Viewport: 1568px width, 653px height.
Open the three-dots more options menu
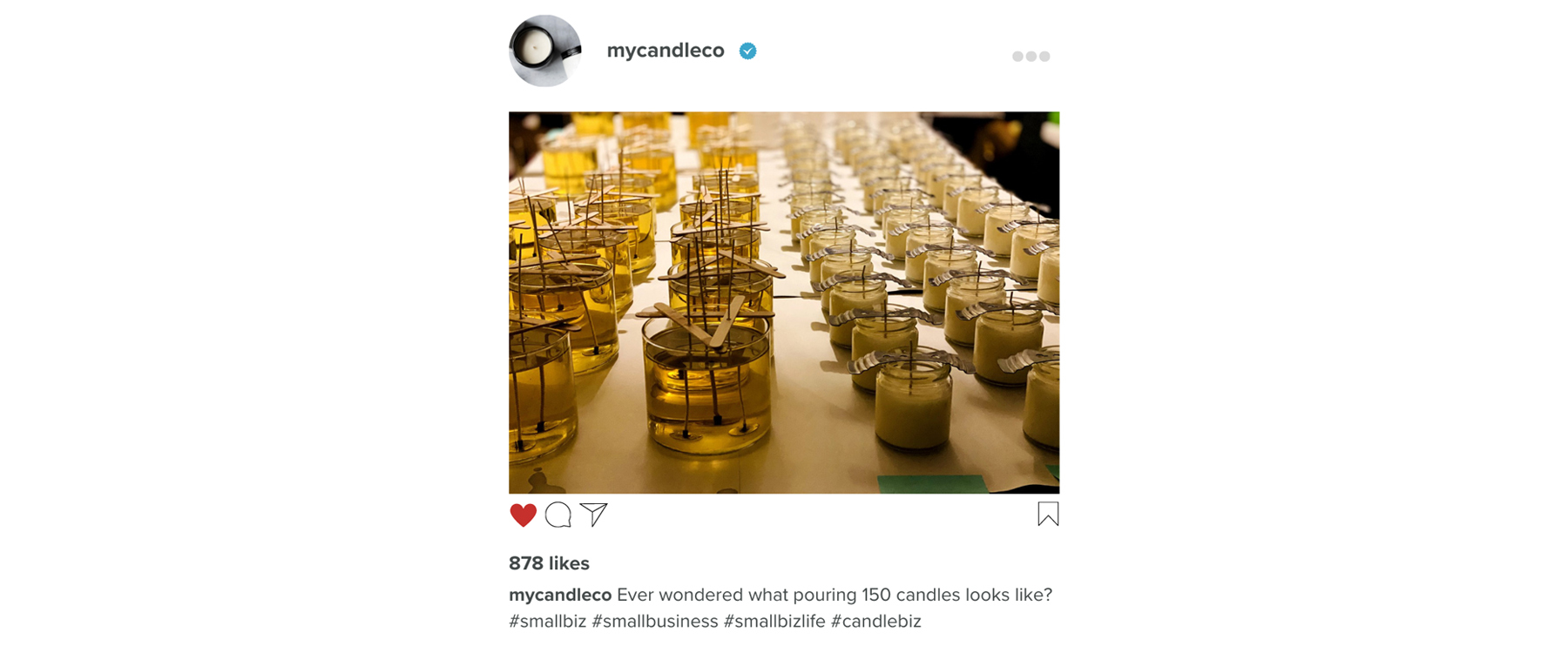1031,57
